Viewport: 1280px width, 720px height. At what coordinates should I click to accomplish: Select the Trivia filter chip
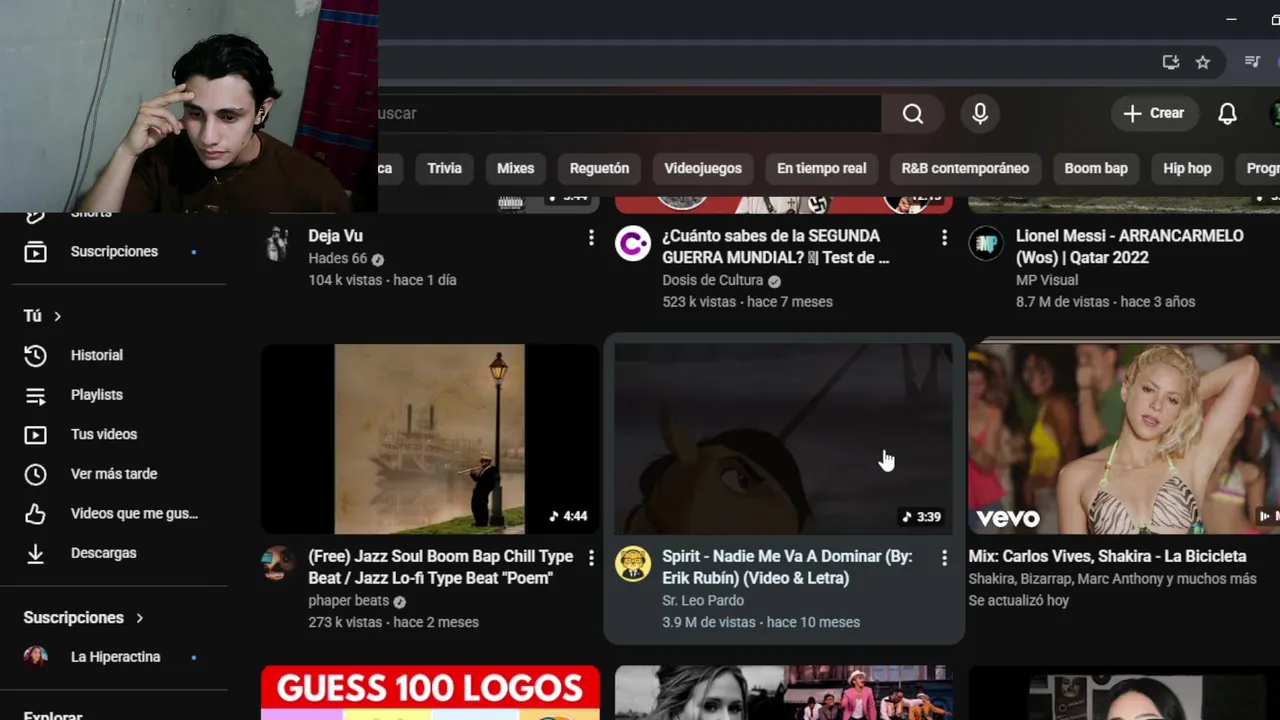pos(444,168)
